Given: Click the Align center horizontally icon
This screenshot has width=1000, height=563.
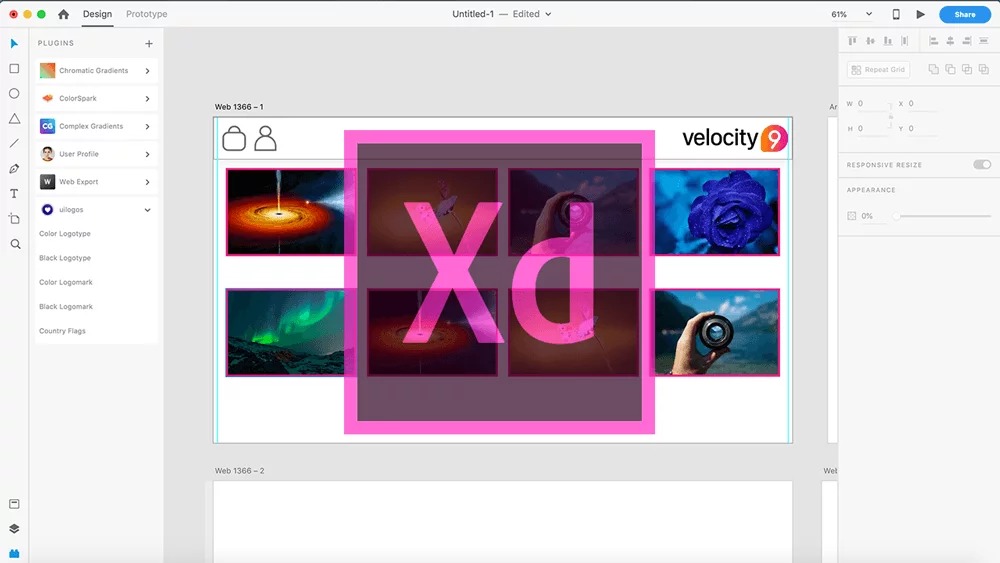Looking at the screenshot, I should pyautogui.click(x=950, y=41).
